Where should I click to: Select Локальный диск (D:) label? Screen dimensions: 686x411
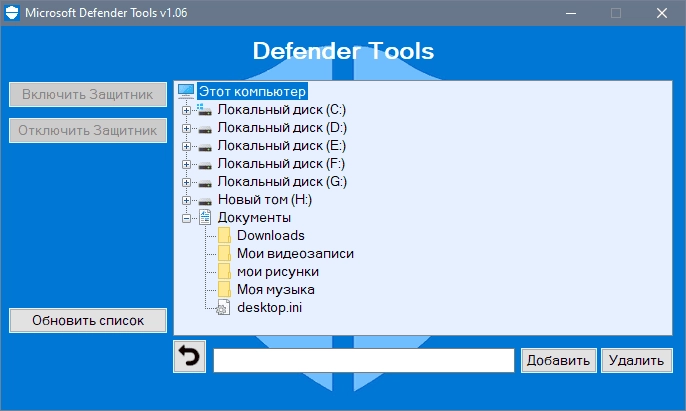point(282,127)
